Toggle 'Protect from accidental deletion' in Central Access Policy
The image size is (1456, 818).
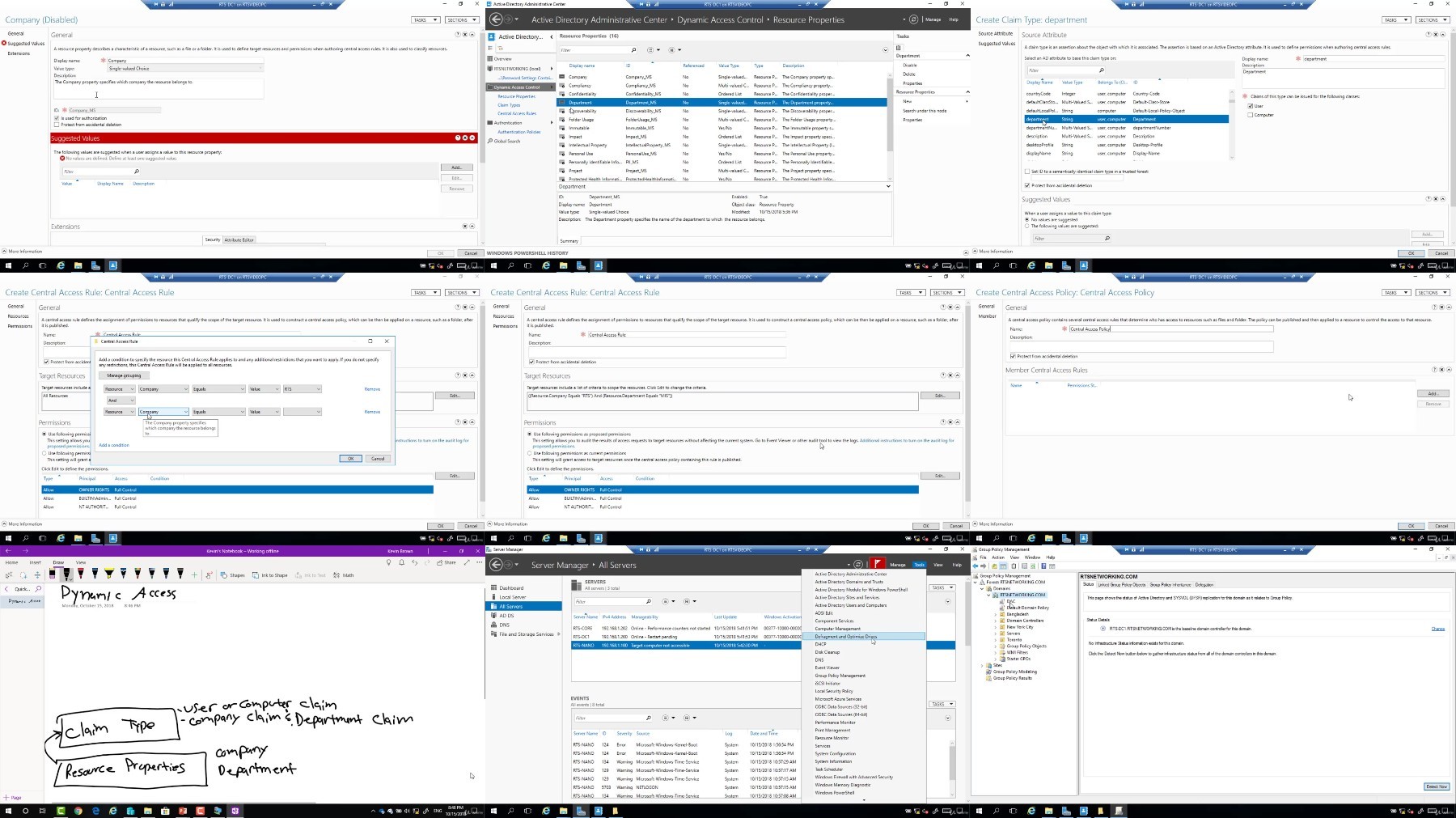(1013, 356)
